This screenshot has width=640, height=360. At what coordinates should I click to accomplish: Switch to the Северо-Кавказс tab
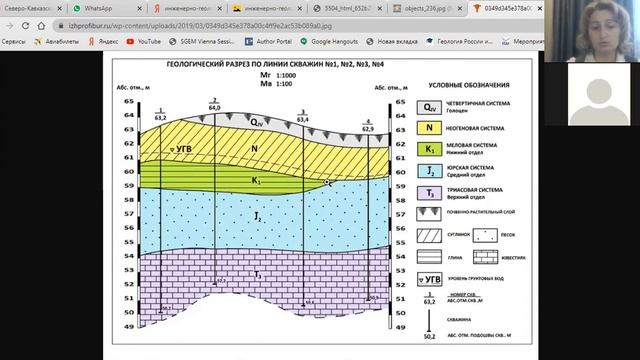pos(31,8)
